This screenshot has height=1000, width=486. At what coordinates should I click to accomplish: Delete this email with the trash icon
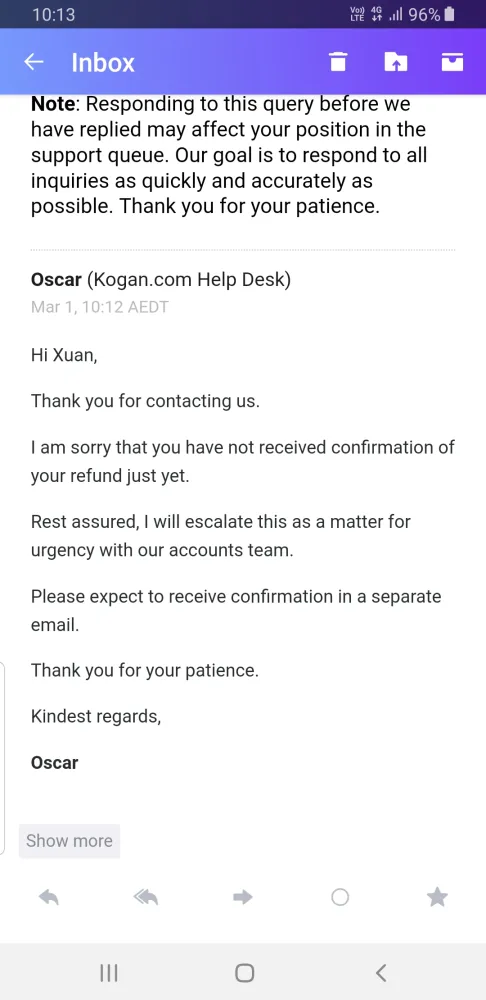pos(338,62)
